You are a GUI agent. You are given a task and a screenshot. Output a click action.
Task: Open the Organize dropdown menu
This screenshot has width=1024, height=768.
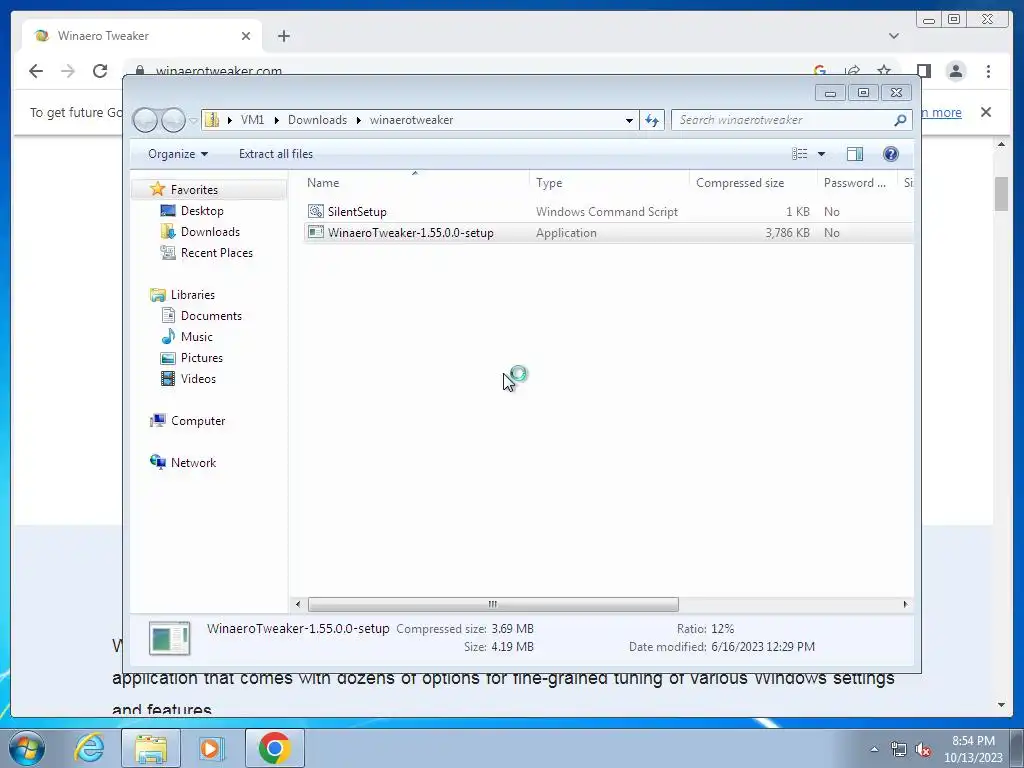click(x=178, y=154)
